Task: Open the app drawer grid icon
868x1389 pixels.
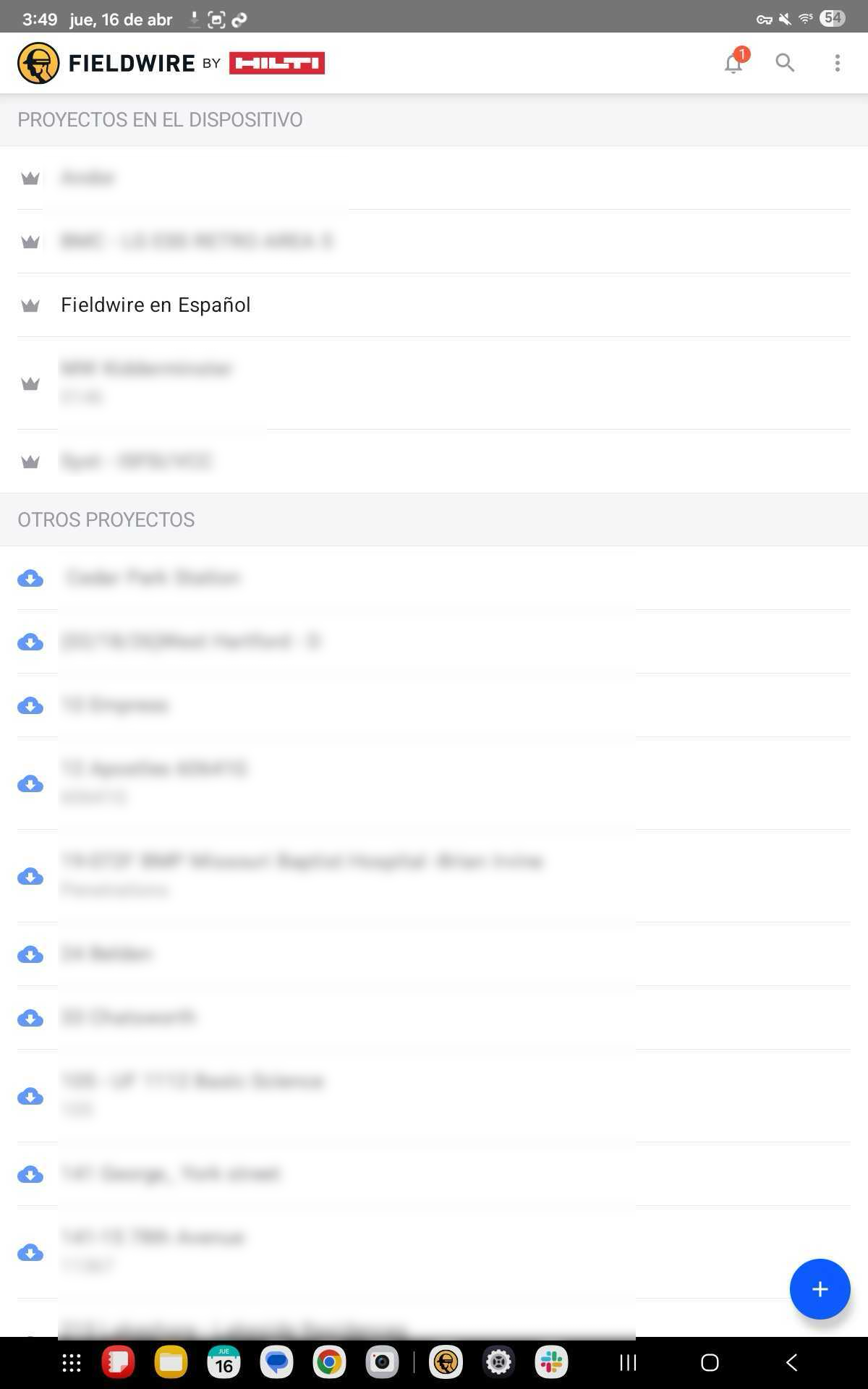Action: click(72, 1363)
